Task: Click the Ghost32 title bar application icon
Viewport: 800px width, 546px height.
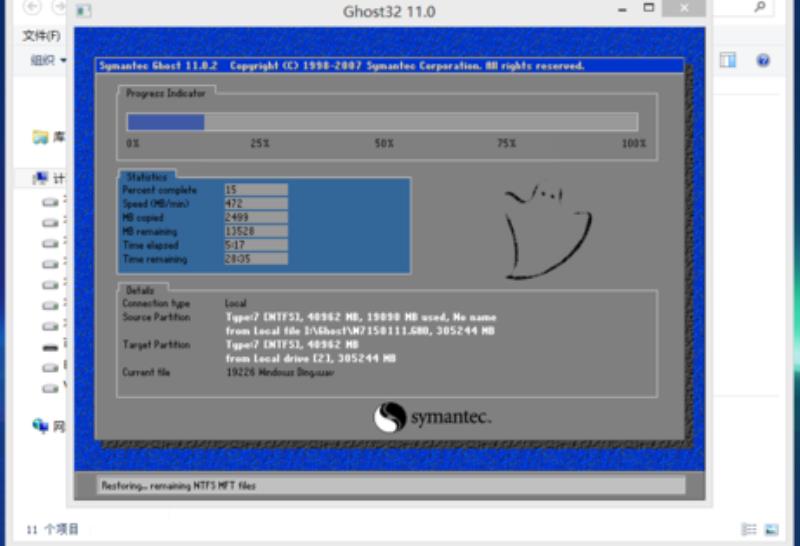Action: (83, 11)
